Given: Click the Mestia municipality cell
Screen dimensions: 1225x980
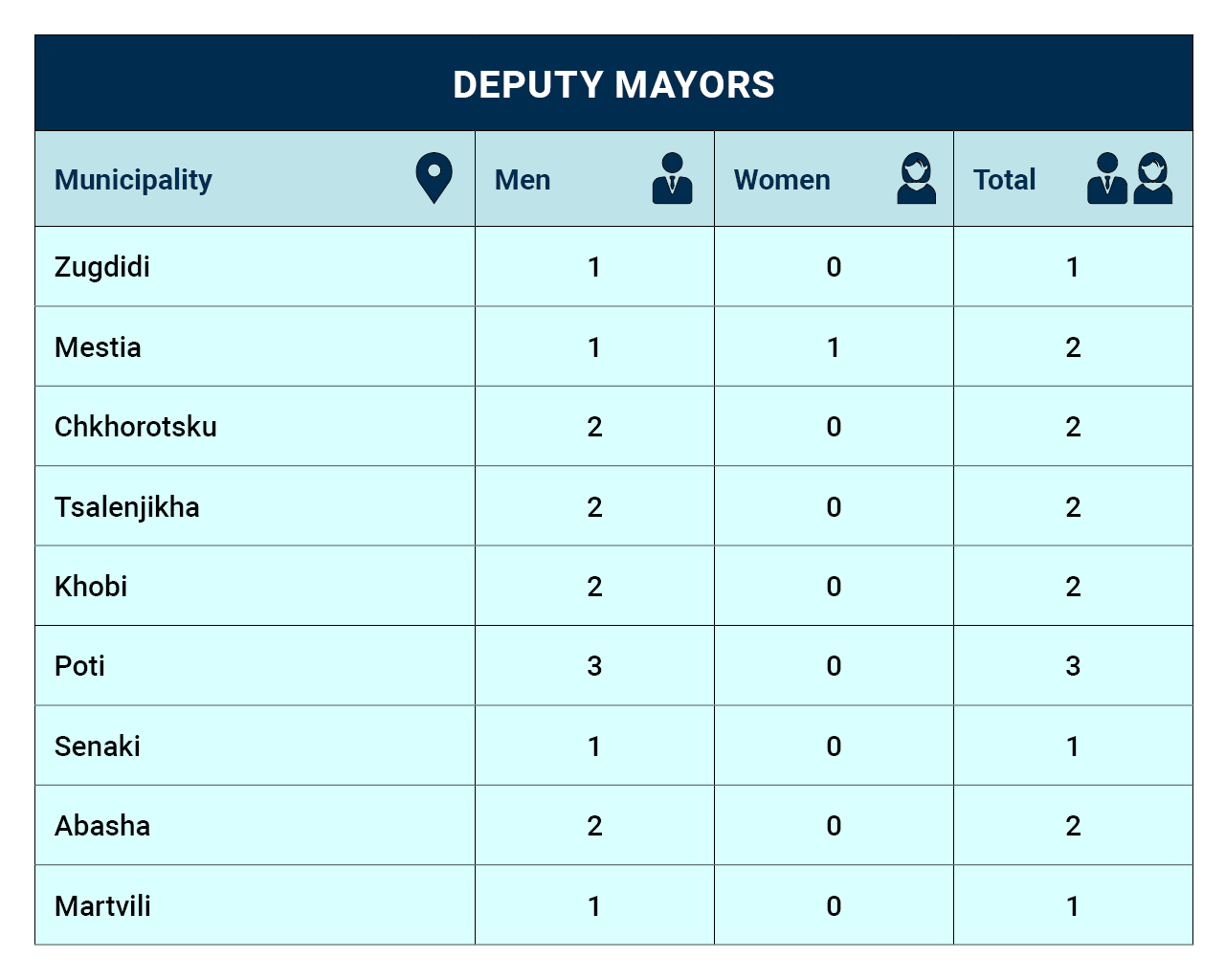Looking at the screenshot, I should tap(255, 346).
